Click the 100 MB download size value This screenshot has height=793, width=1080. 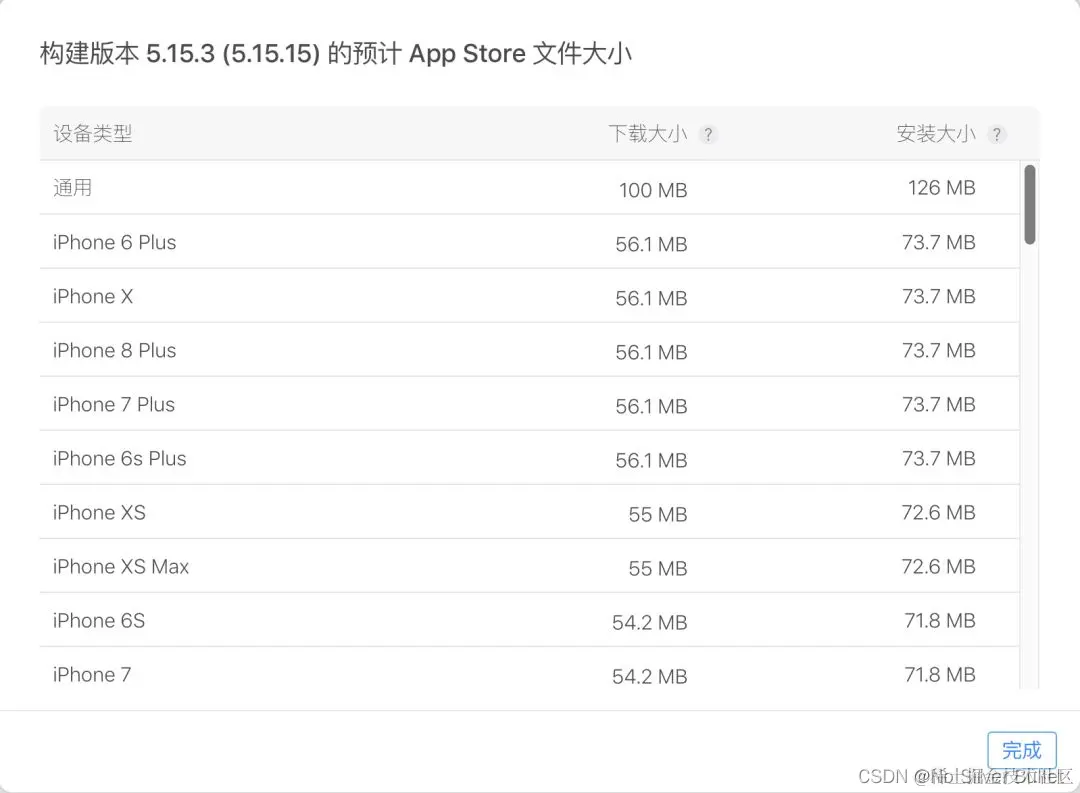(653, 190)
